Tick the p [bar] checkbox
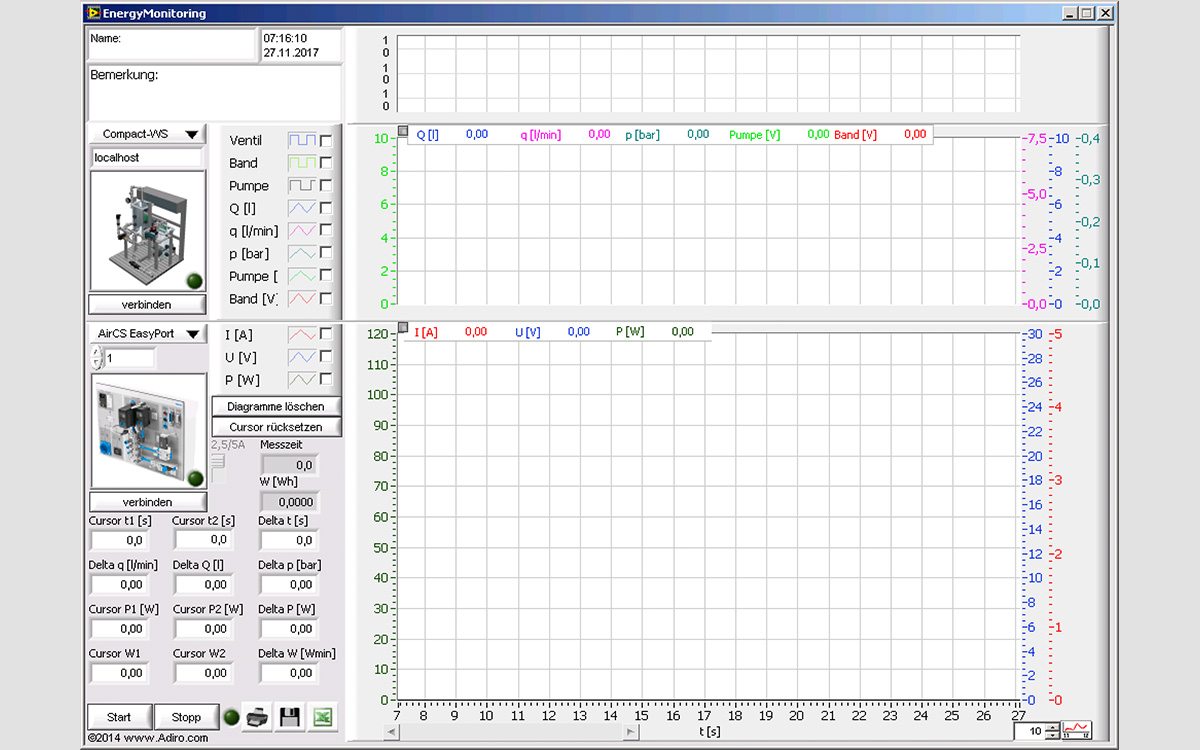This screenshot has height=750, width=1200. pyautogui.click(x=326, y=254)
